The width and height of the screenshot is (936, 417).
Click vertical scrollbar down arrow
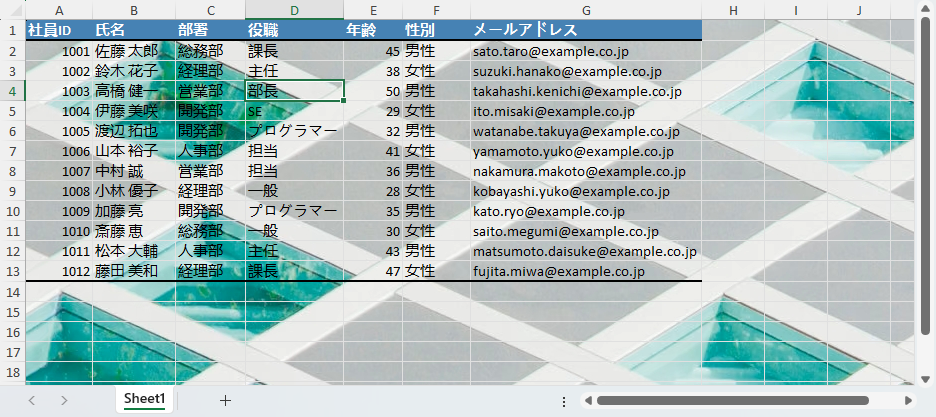coord(925,379)
